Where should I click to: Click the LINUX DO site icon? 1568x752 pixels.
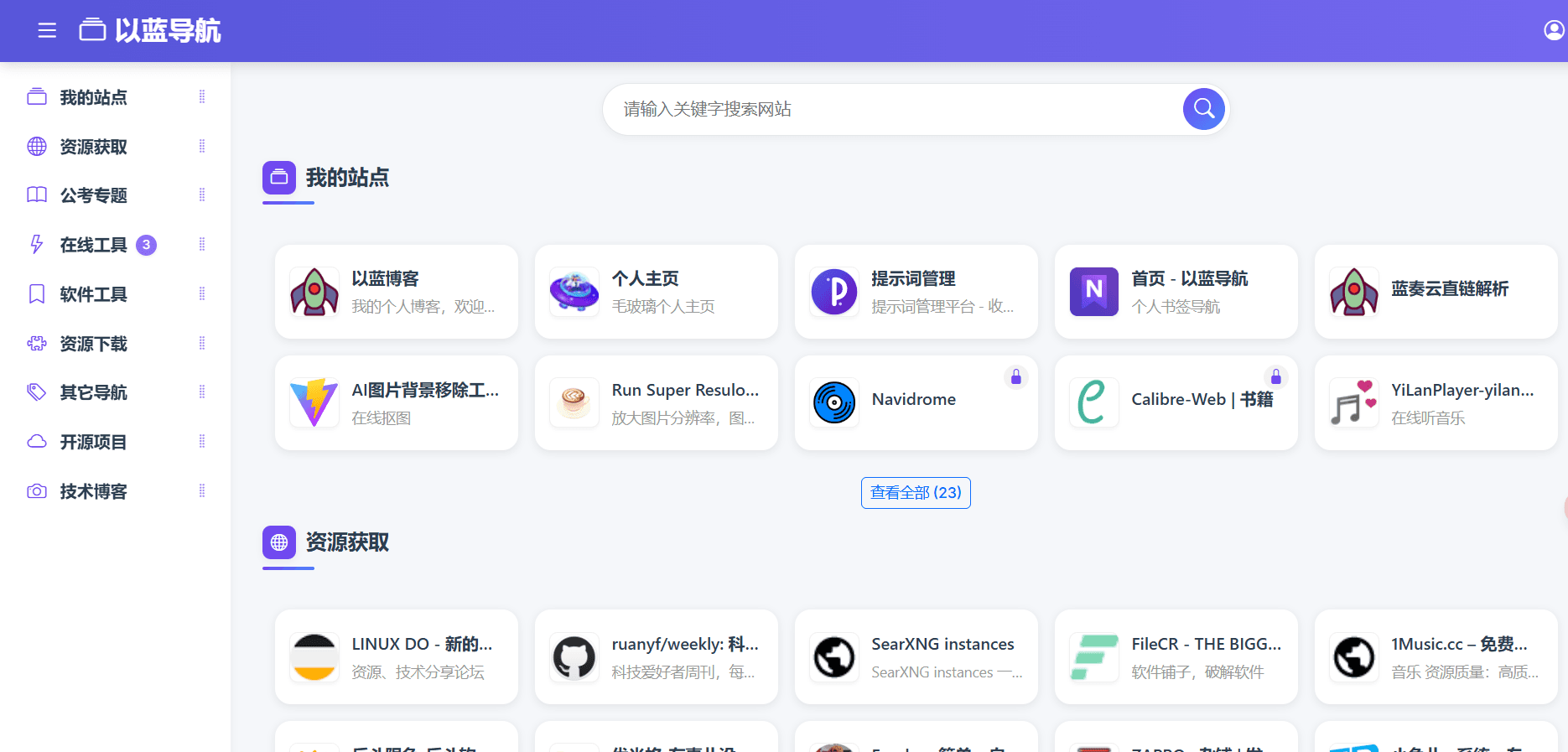click(314, 657)
